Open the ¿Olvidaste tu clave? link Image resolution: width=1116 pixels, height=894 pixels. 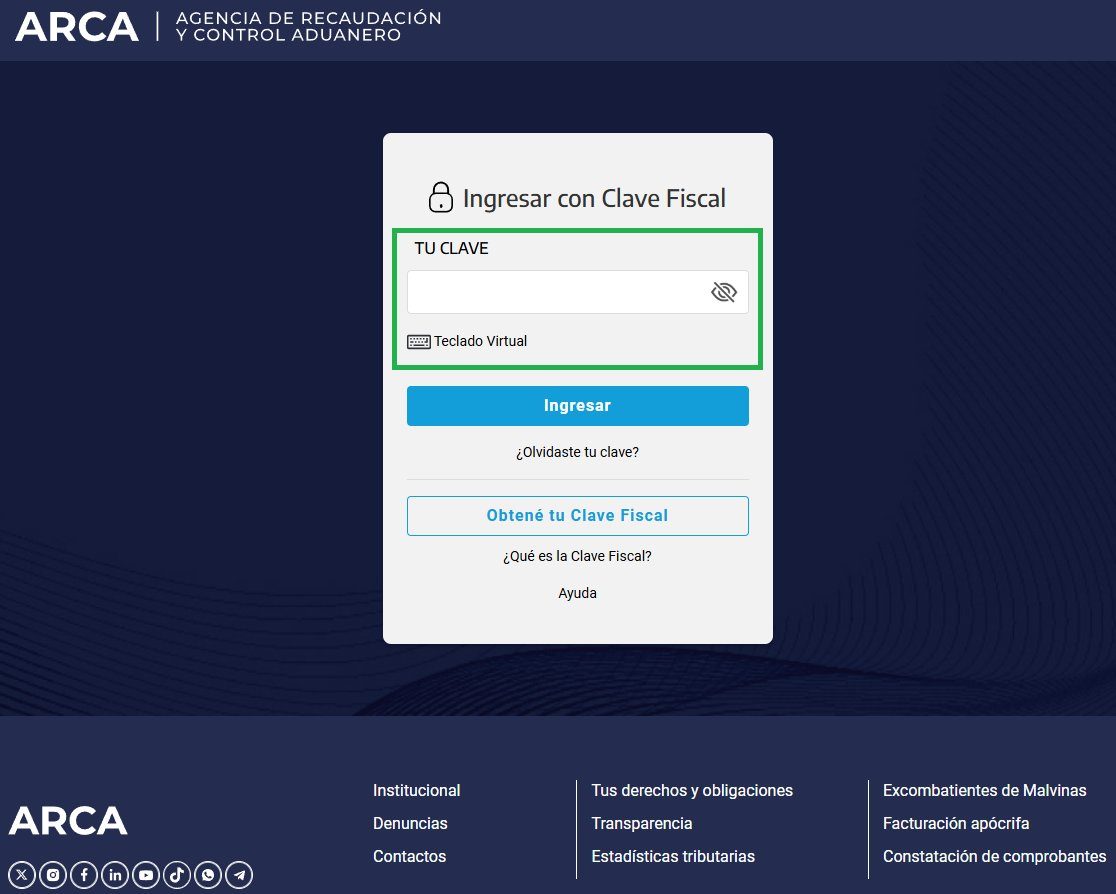[577, 452]
